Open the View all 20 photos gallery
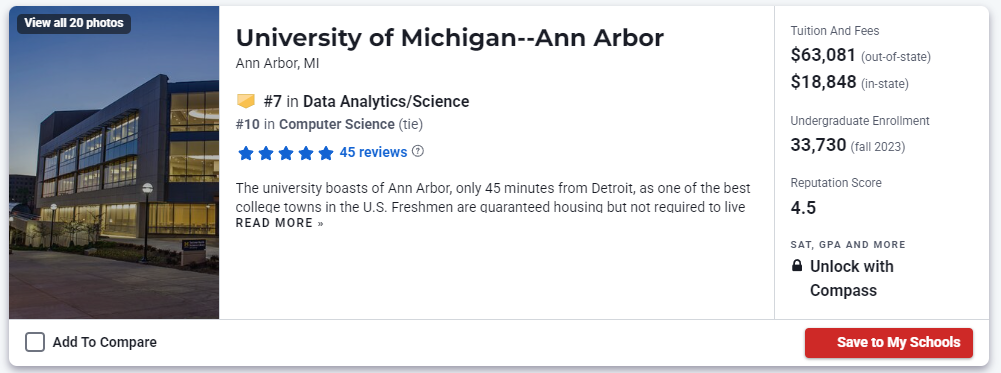Viewport: 1001px width, 373px height. click(x=74, y=24)
